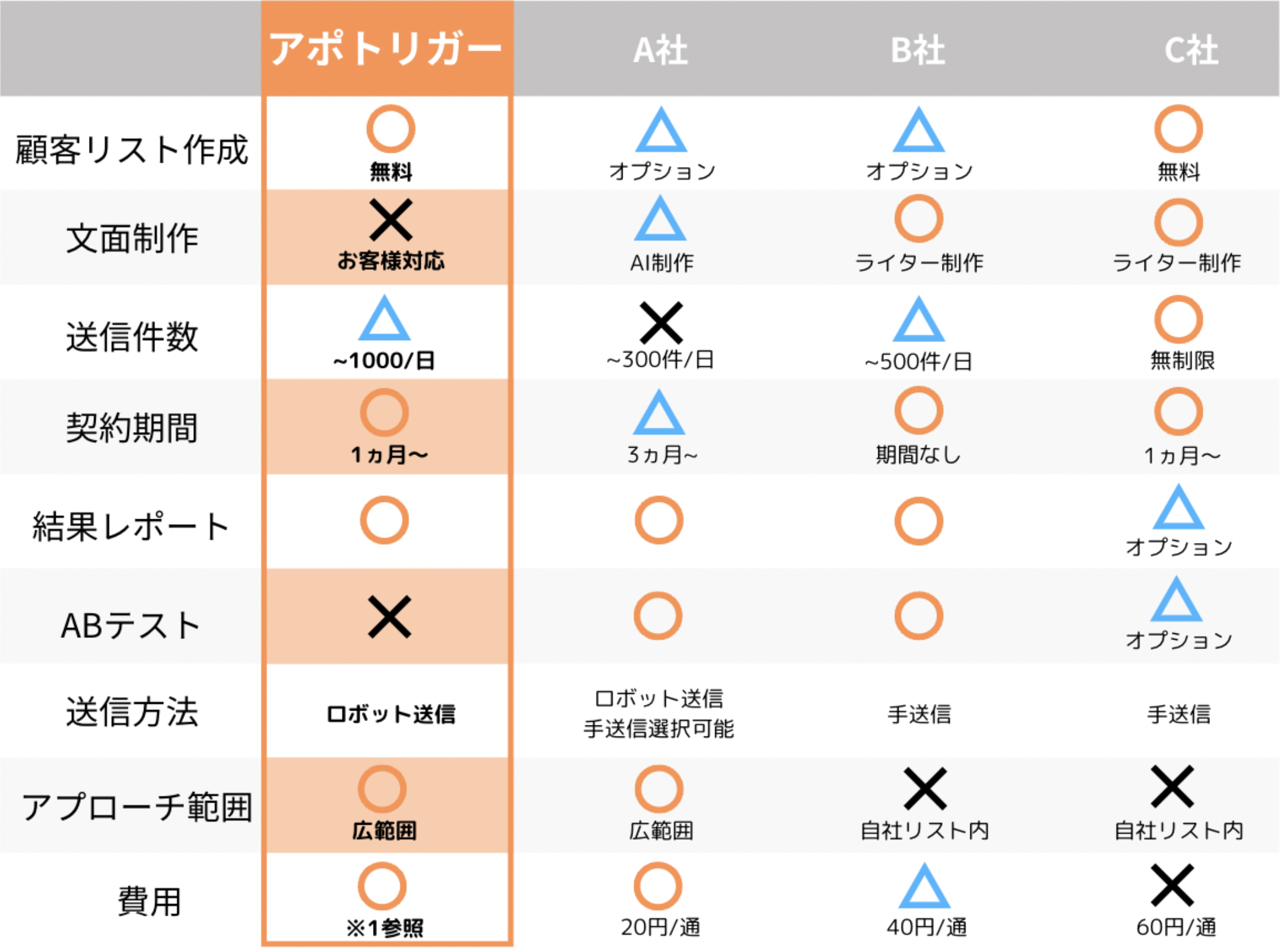Click C社's 結果レポート blue triangle
The height and width of the screenshot is (952, 1281).
tap(1178, 509)
